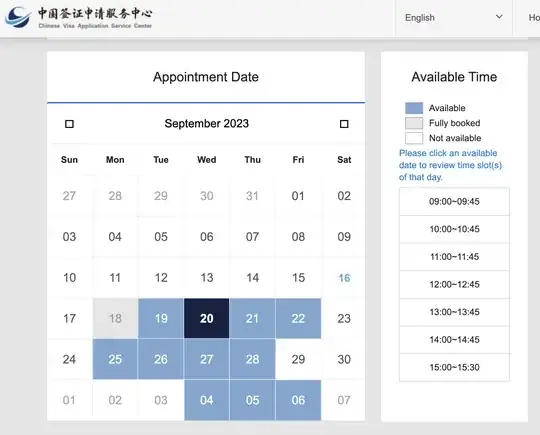Click date 11 on Monday column
The width and height of the screenshot is (540, 435).
115,278
